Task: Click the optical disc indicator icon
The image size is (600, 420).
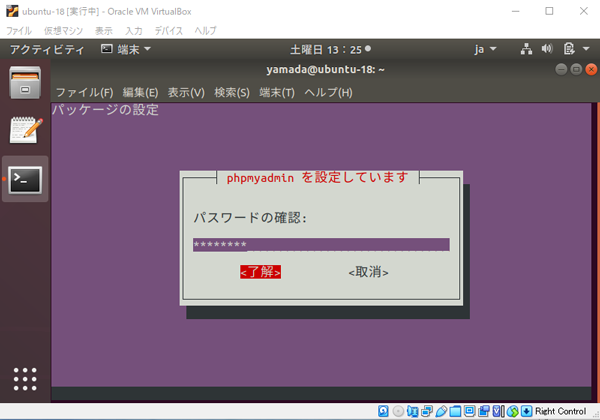Action: [398, 411]
